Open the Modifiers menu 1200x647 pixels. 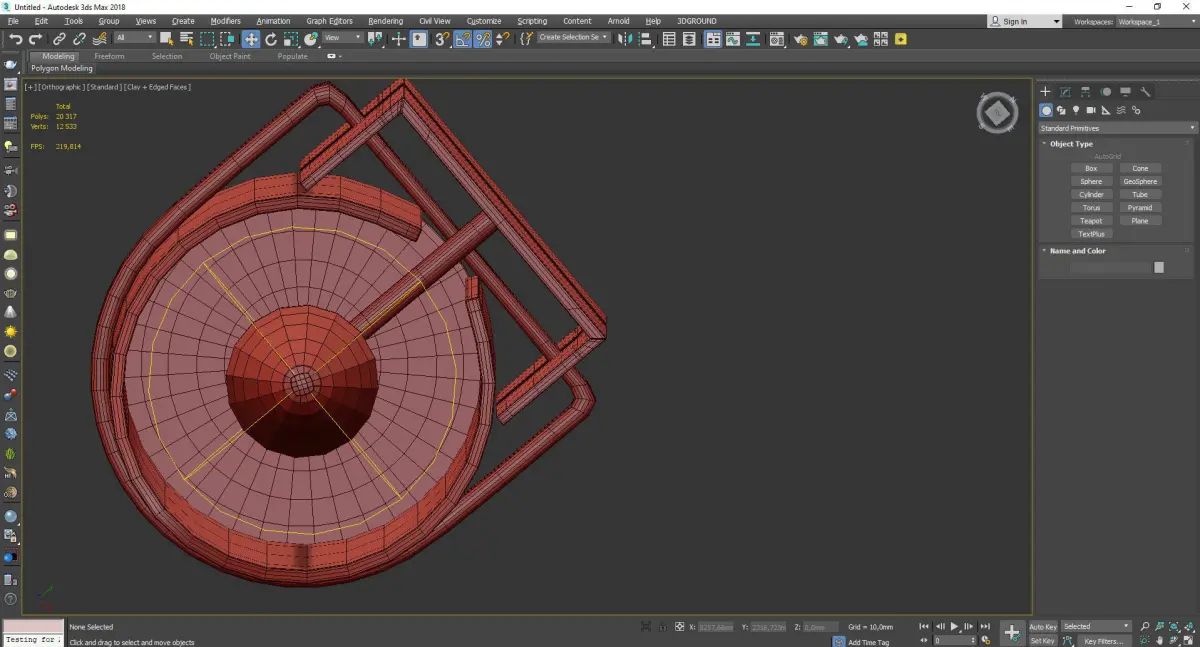tap(225, 21)
